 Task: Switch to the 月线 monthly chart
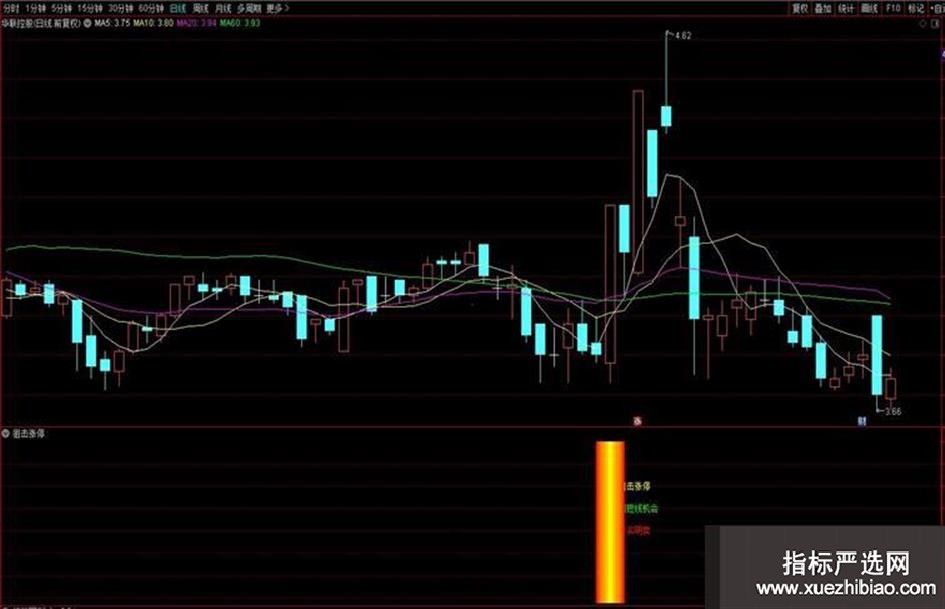point(223,8)
